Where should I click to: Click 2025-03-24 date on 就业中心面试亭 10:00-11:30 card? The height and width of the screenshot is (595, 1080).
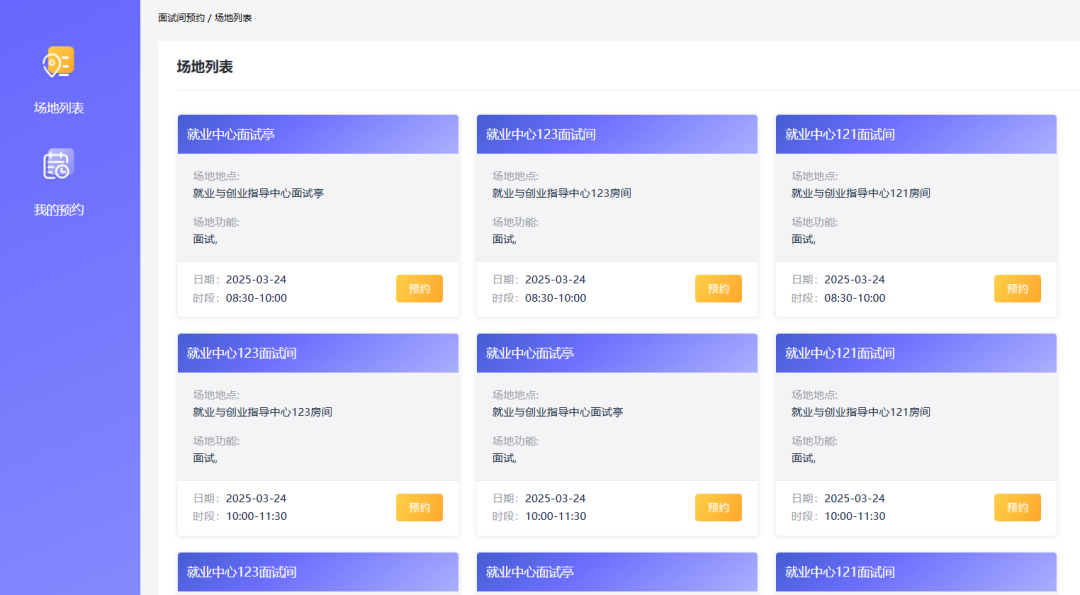tap(555, 499)
